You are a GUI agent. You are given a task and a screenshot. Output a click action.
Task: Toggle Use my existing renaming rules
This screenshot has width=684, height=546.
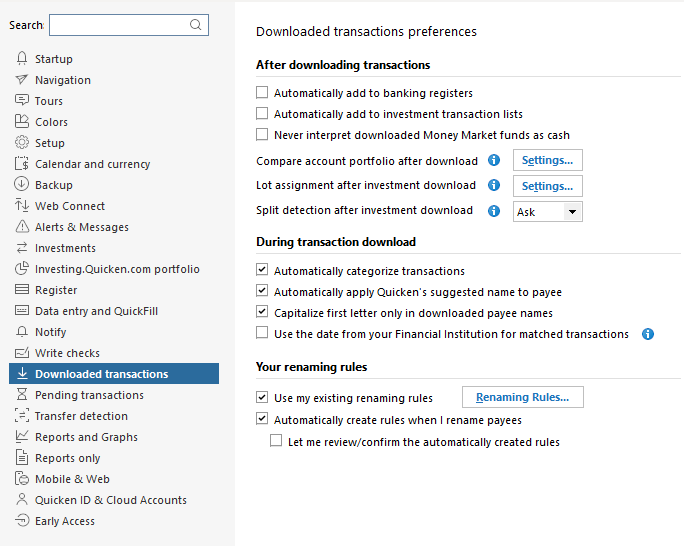coord(263,398)
